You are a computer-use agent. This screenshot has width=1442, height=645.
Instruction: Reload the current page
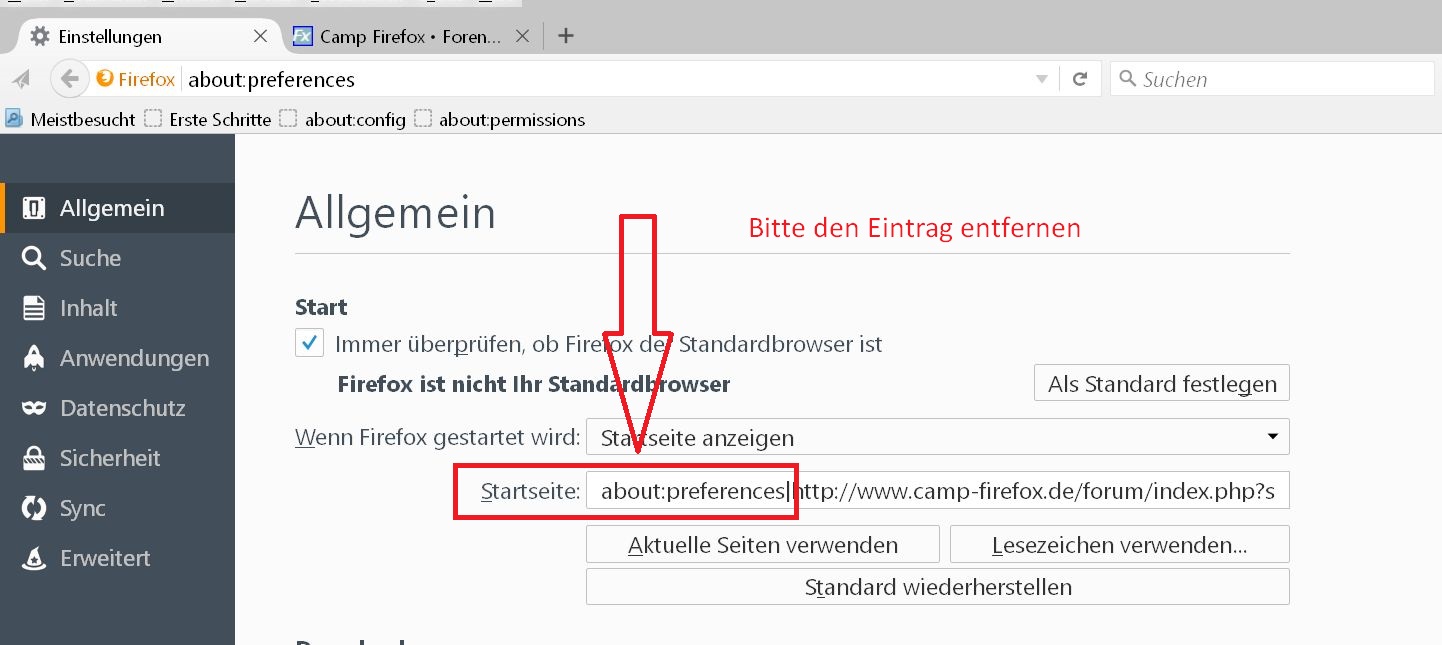[x=1080, y=79]
